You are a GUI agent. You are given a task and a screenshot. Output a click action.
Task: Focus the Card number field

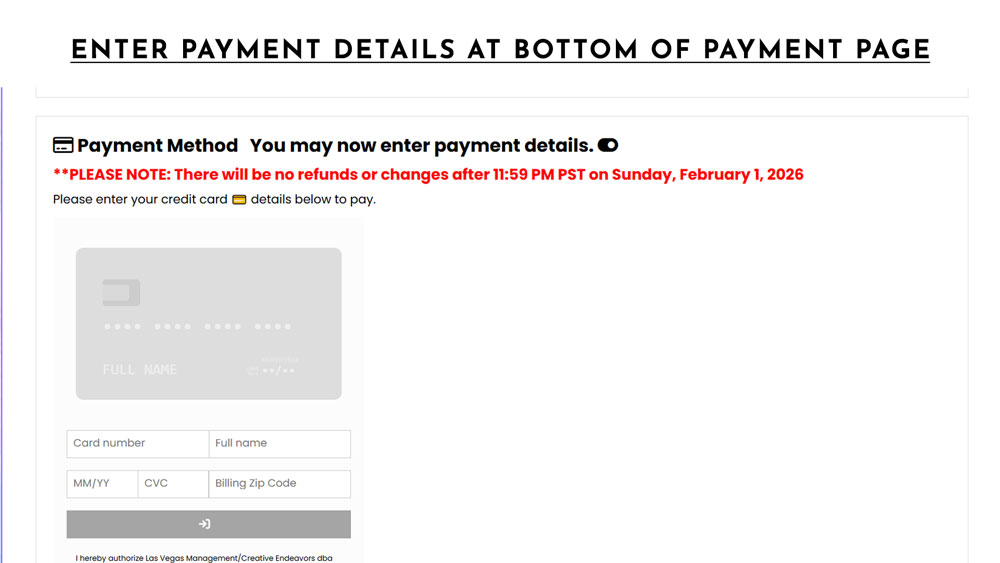(138, 444)
